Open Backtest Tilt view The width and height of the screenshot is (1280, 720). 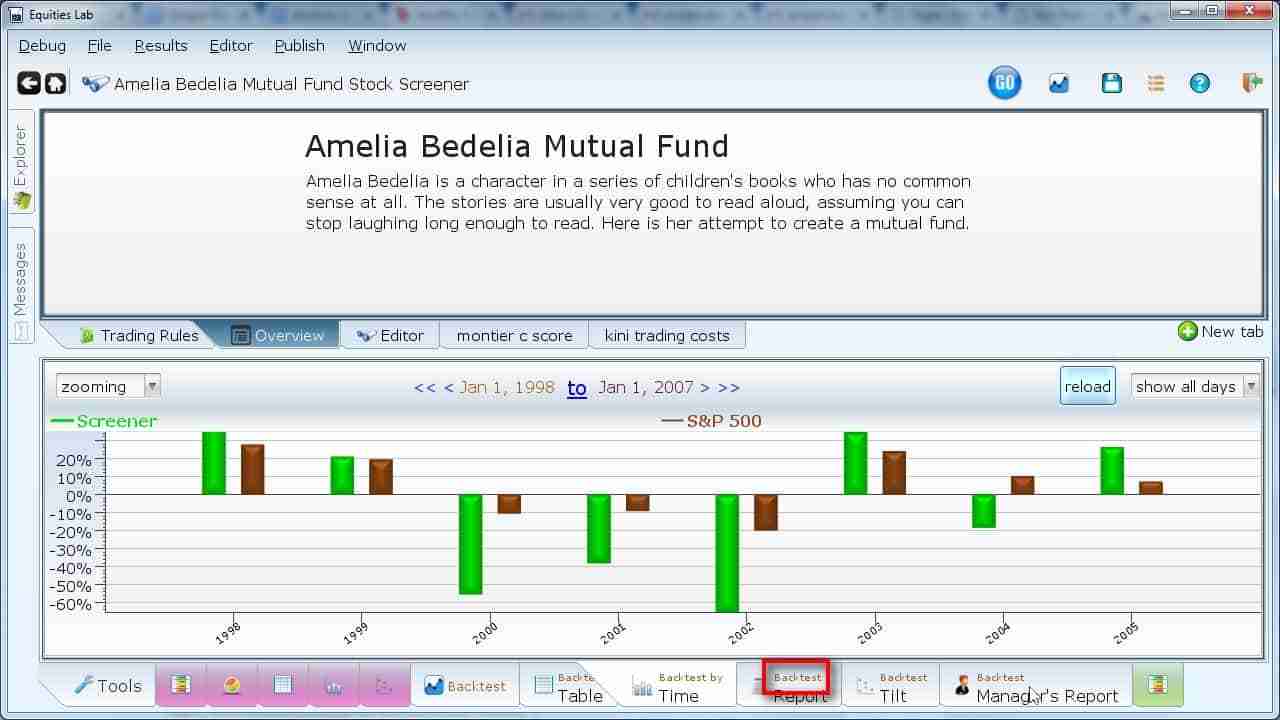pyautogui.click(x=892, y=686)
